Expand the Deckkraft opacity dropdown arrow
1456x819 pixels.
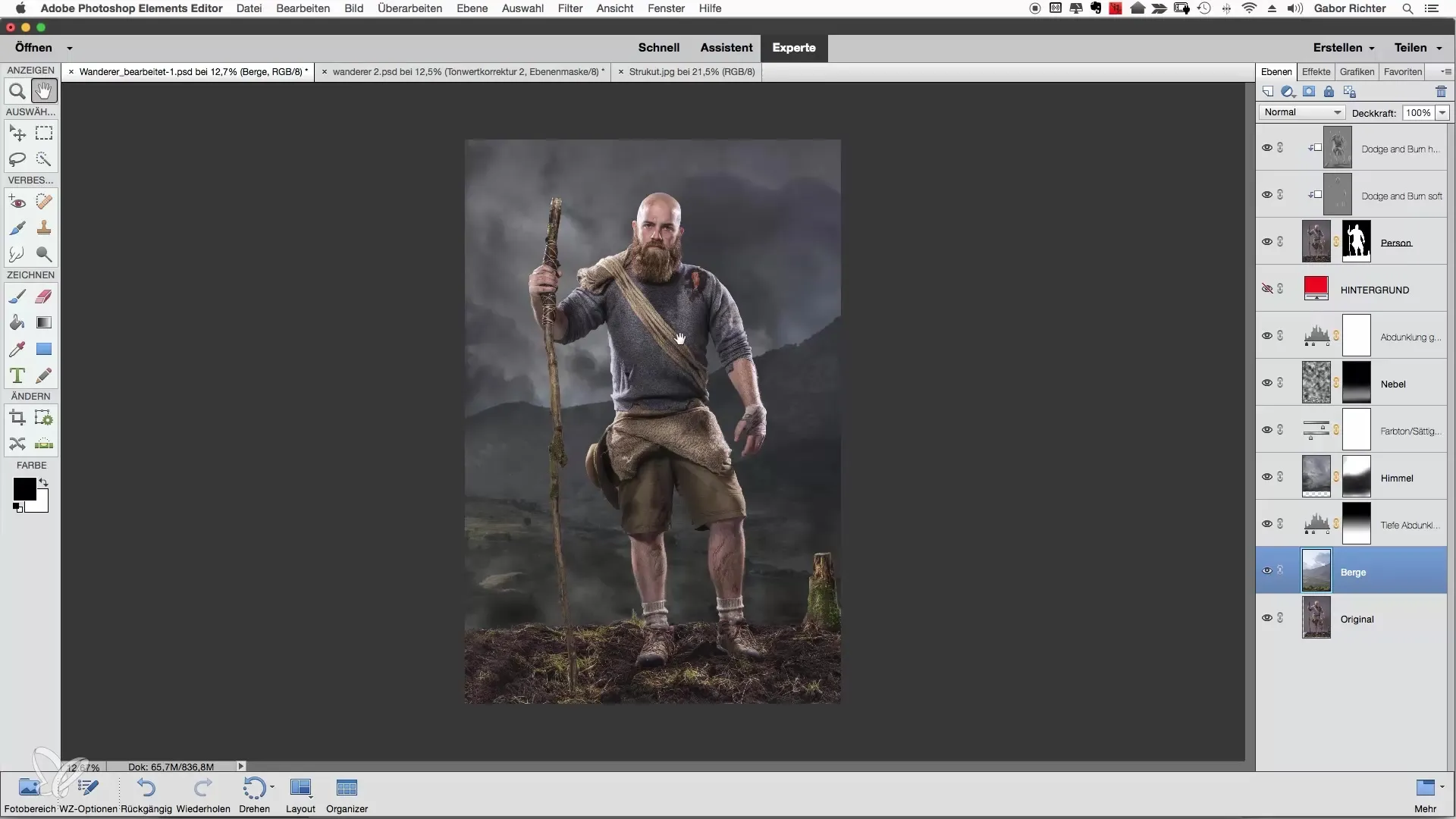(1442, 112)
